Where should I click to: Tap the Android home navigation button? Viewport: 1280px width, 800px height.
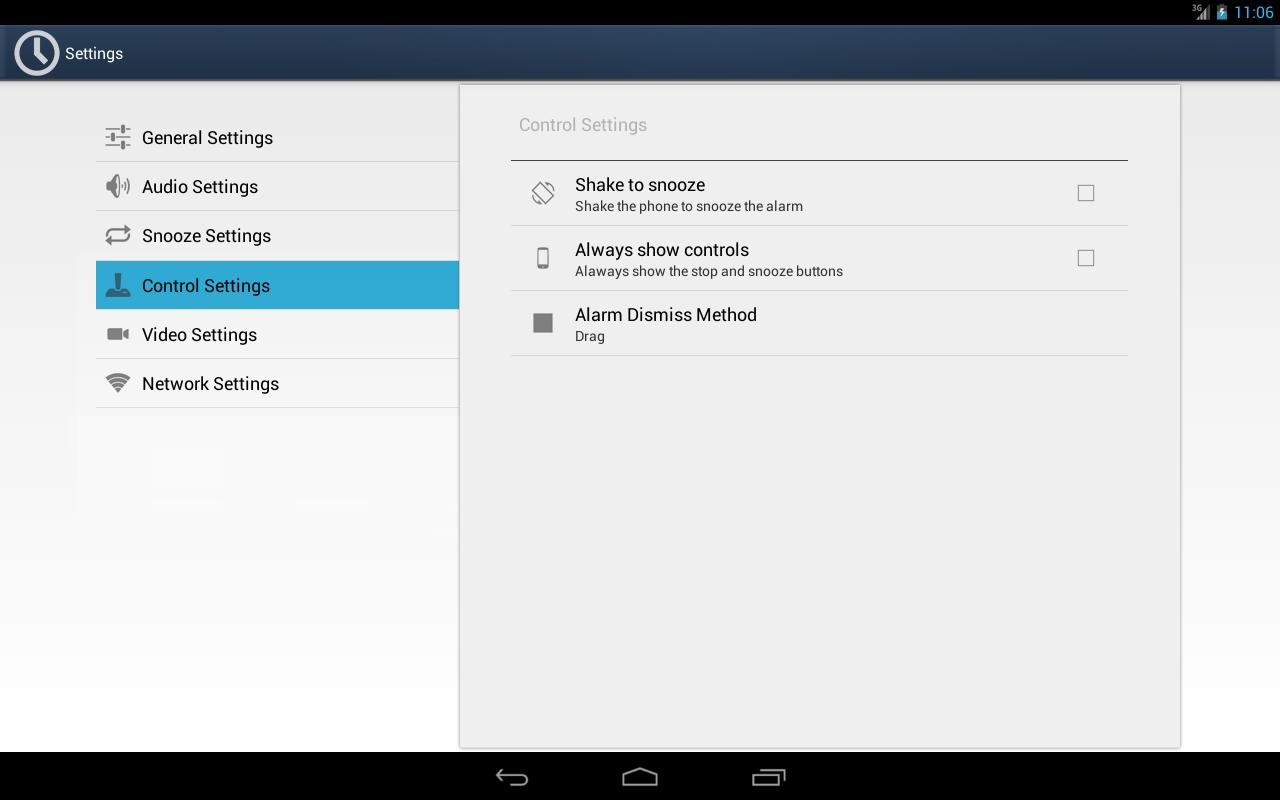tap(640, 777)
